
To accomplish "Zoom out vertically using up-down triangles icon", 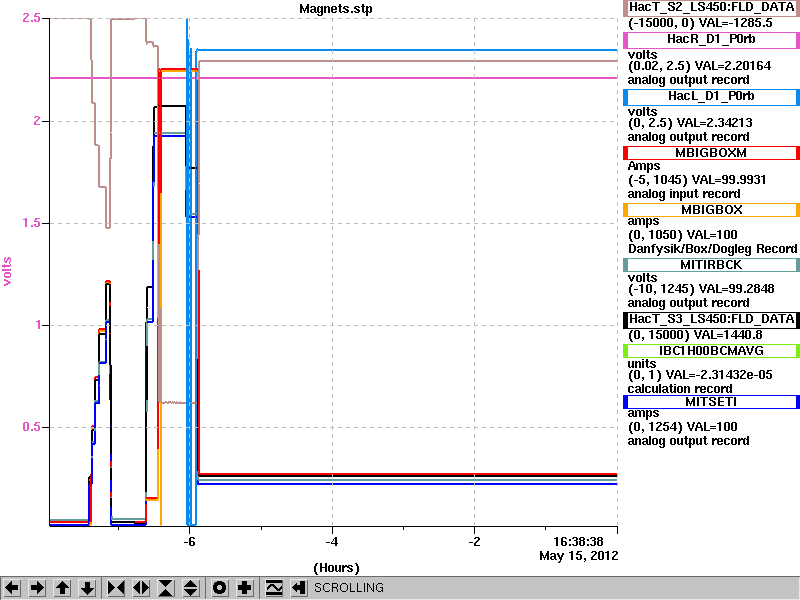I will 191,588.
